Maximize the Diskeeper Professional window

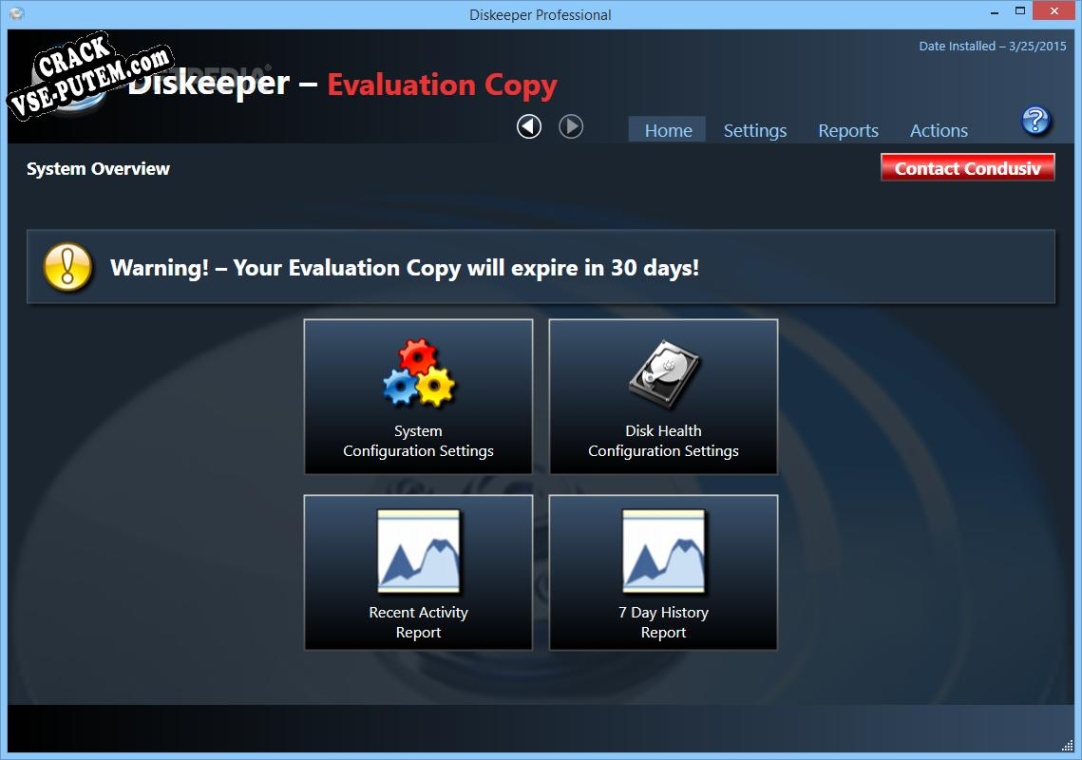coord(1020,11)
